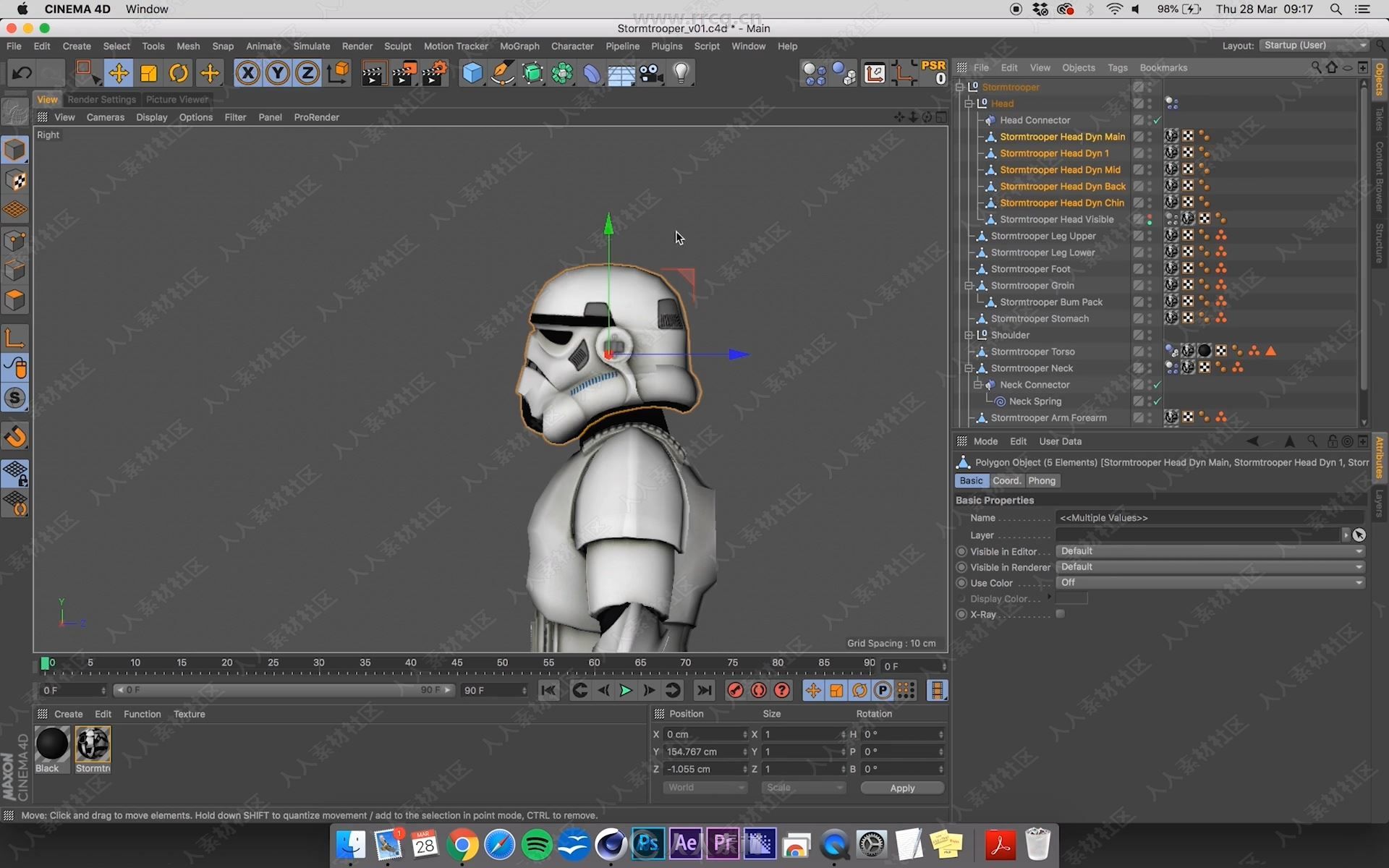Collapse the Neck Connector hierarchy
The height and width of the screenshot is (868, 1389).
tap(977, 385)
